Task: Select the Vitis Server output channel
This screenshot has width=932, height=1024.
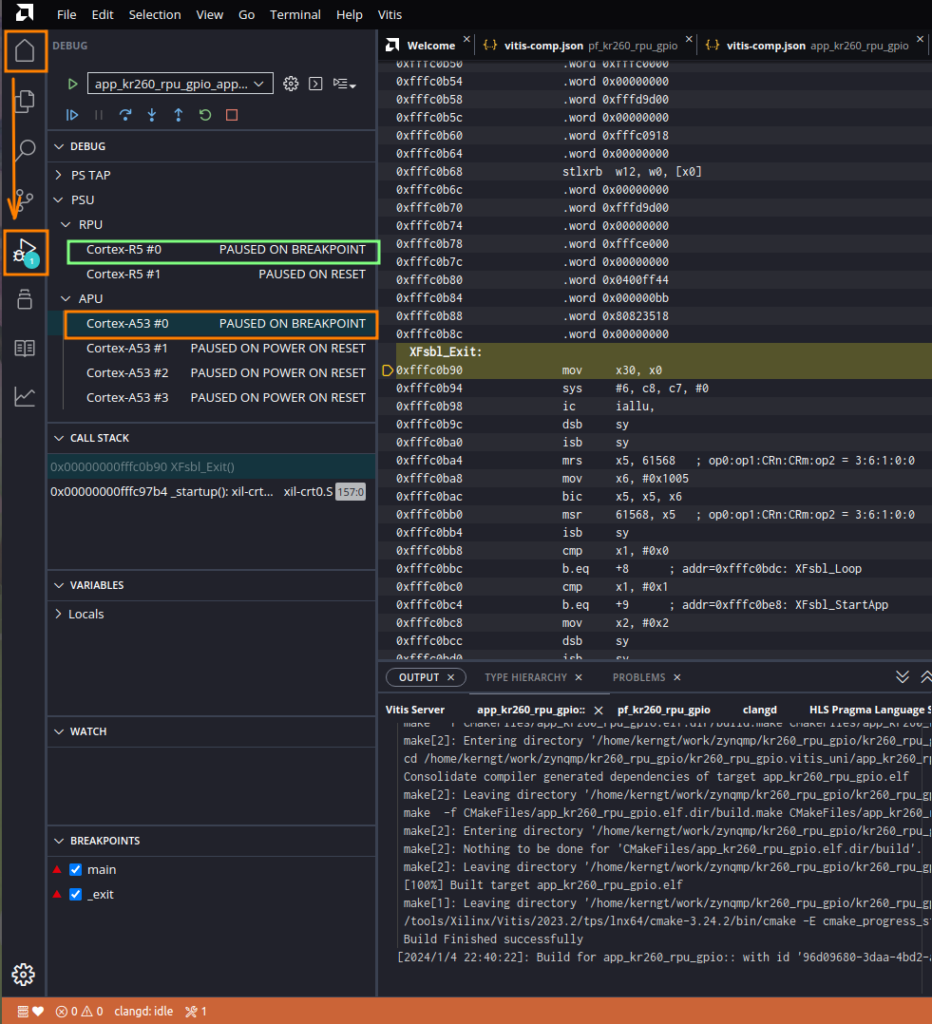Action: tap(415, 710)
